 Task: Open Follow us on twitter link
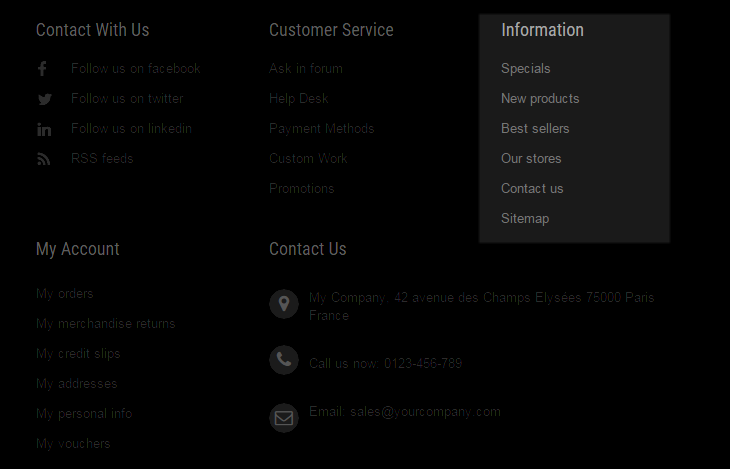point(127,99)
